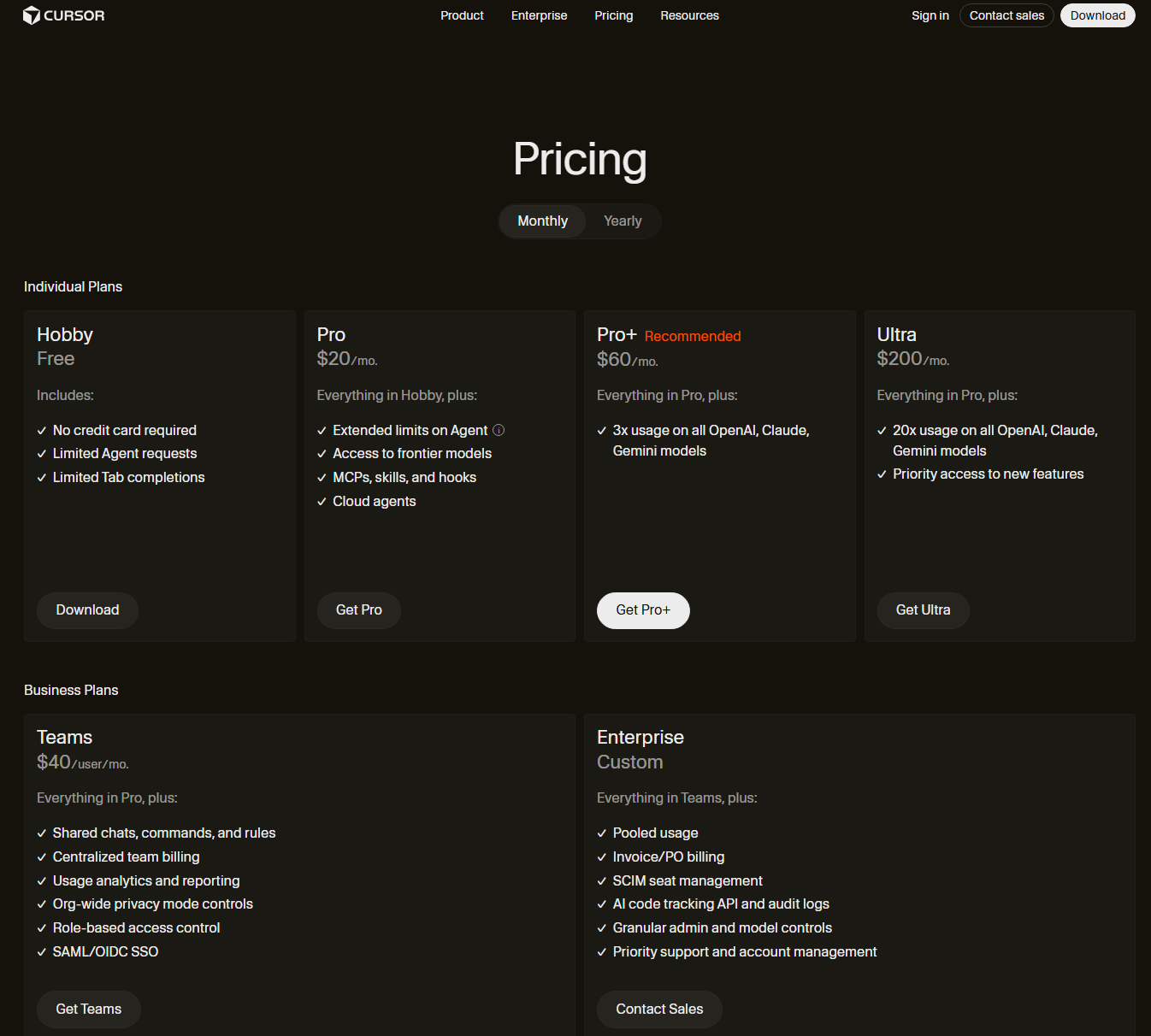
Task: Click the info icon beside Extended limits on Agent
Action: pos(499,430)
